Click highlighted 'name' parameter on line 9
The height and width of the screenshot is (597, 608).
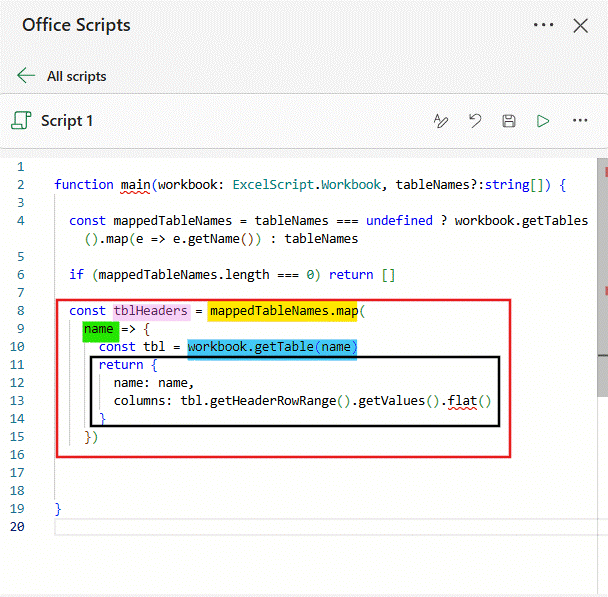click(98, 329)
